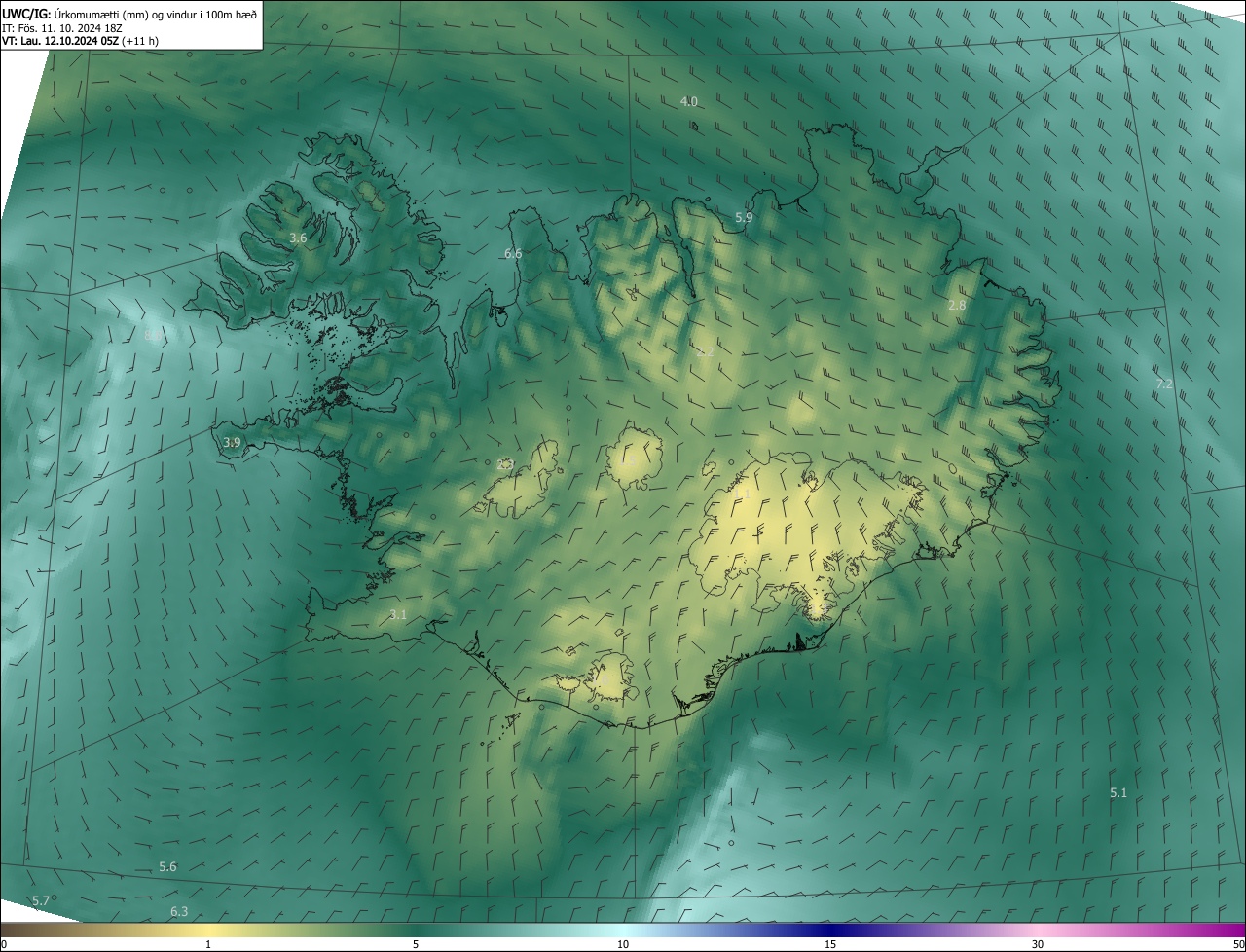Click the title line "UWC/IG: Úrkomumætti (mm) og vindur"

[129, 13]
